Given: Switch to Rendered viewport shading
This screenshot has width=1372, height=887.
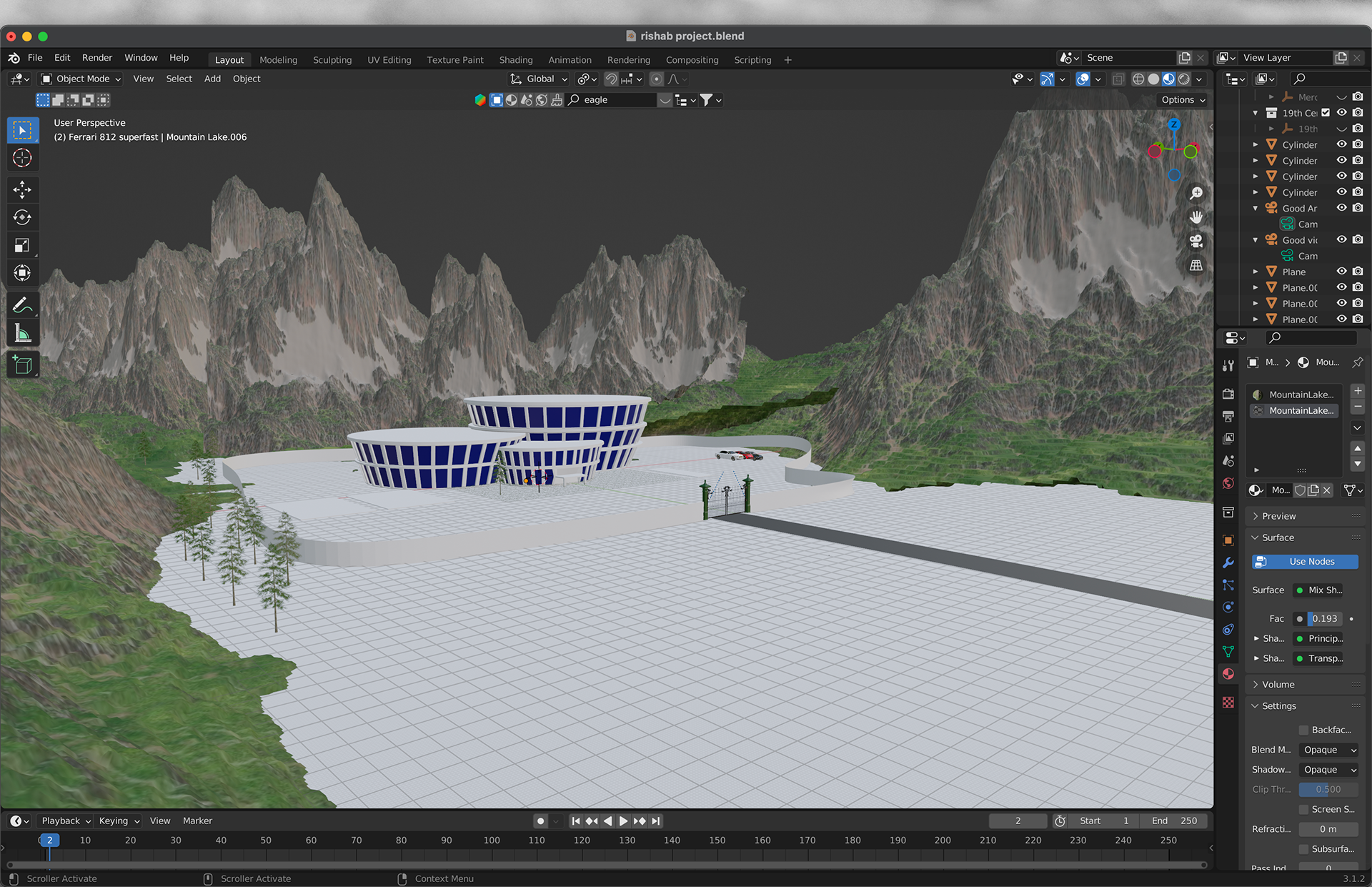Looking at the screenshot, I should (1184, 79).
